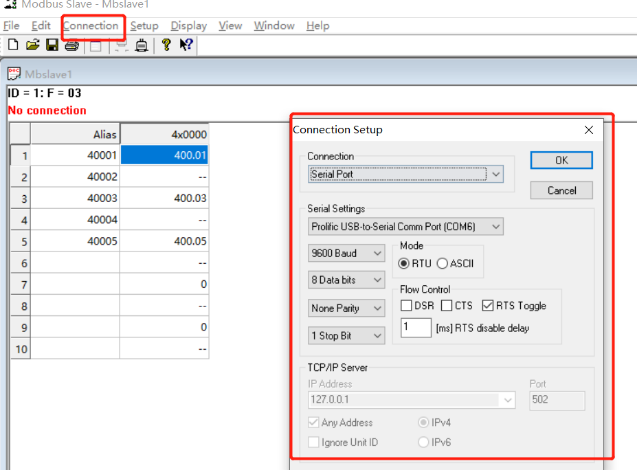This screenshot has height=470, width=637.
Task: Click the Print toolbar icon
Action: pyautogui.click(x=72, y=45)
